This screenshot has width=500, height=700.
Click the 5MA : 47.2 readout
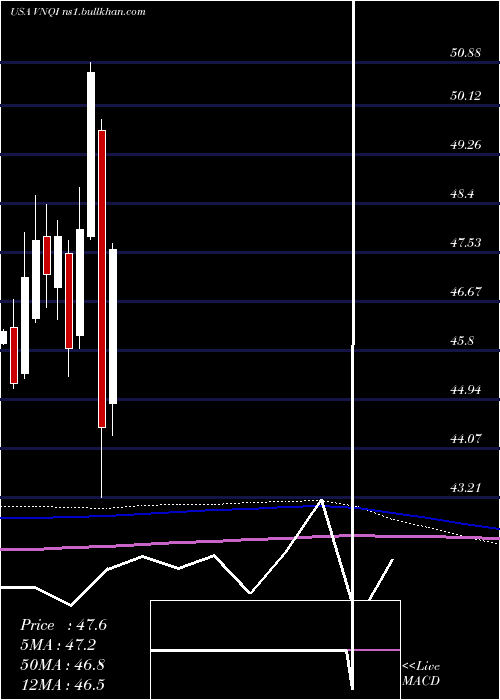click(58, 645)
